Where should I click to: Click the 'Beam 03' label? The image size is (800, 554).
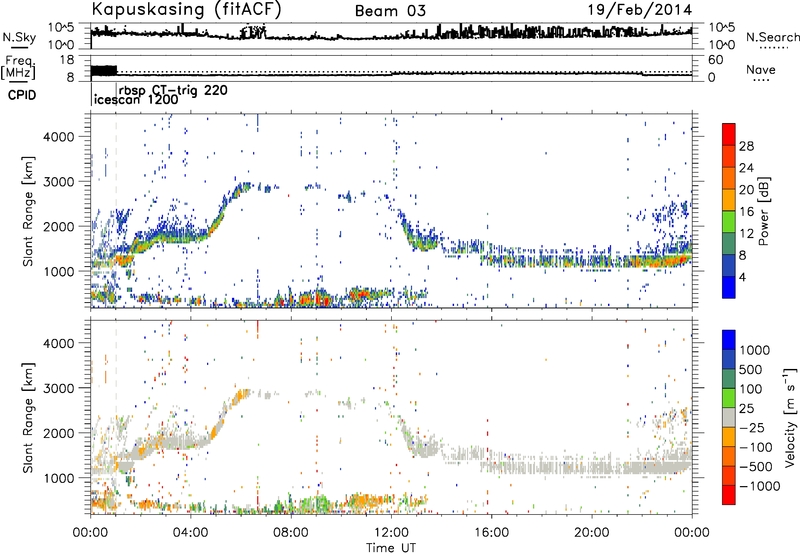click(x=390, y=11)
